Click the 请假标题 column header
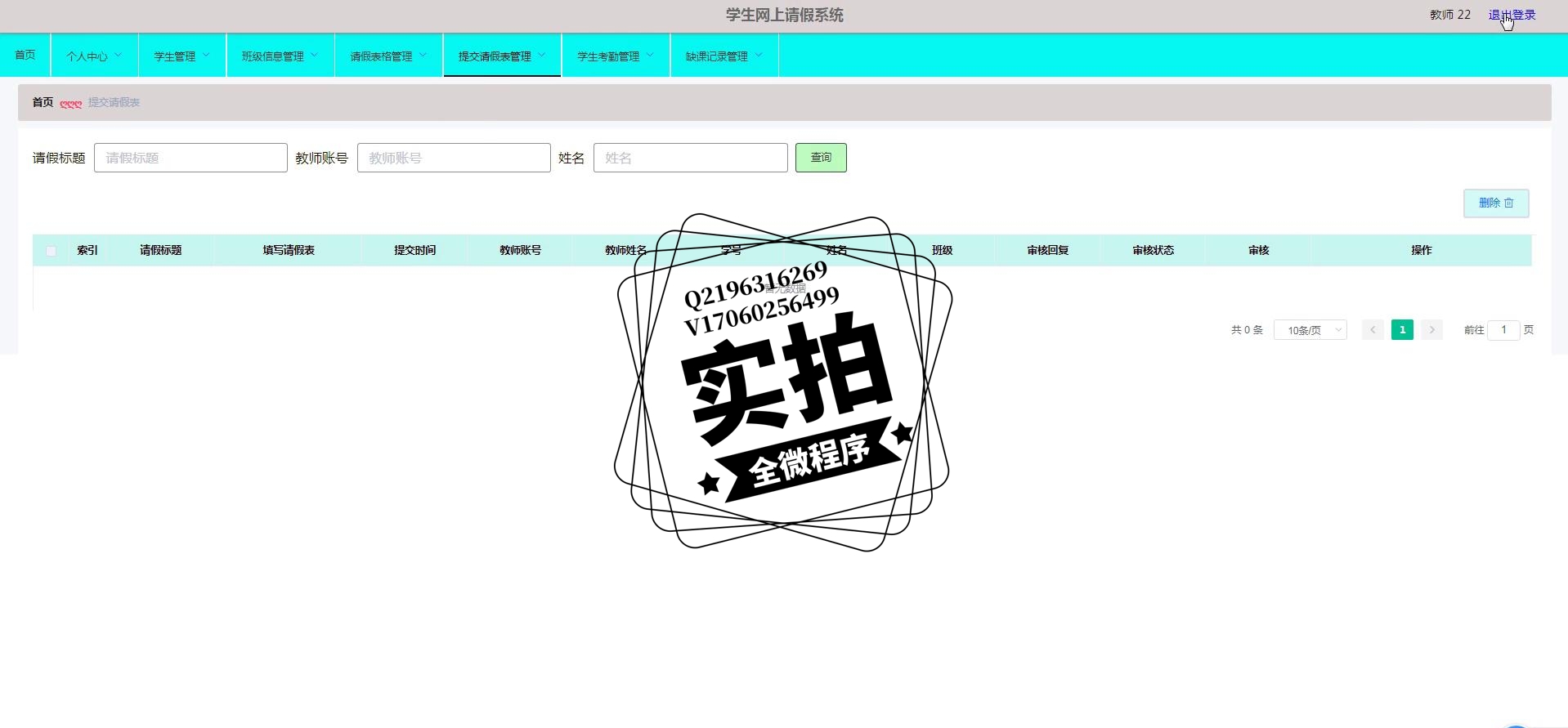The height and width of the screenshot is (728, 1568). (160, 250)
